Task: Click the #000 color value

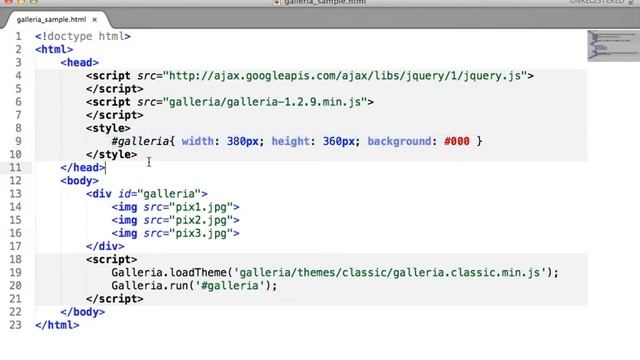Action: coord(457,141)
